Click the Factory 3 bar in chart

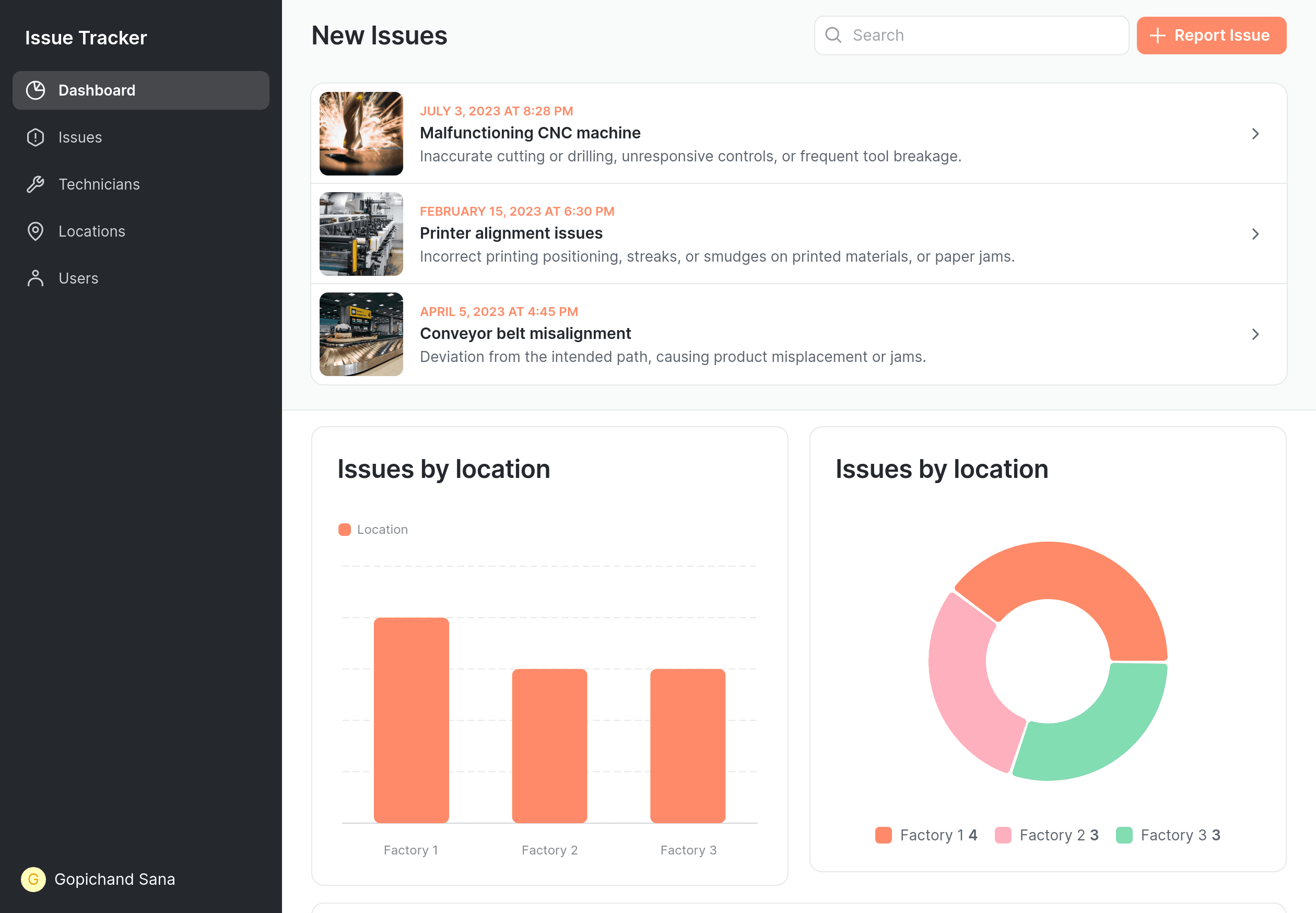click(x=687, y=745)
